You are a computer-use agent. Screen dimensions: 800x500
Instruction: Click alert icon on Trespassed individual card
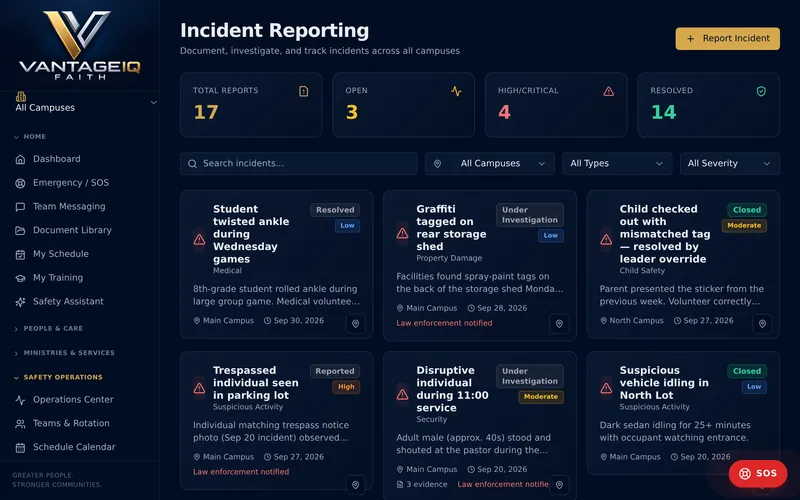click(x=199, y=389)
